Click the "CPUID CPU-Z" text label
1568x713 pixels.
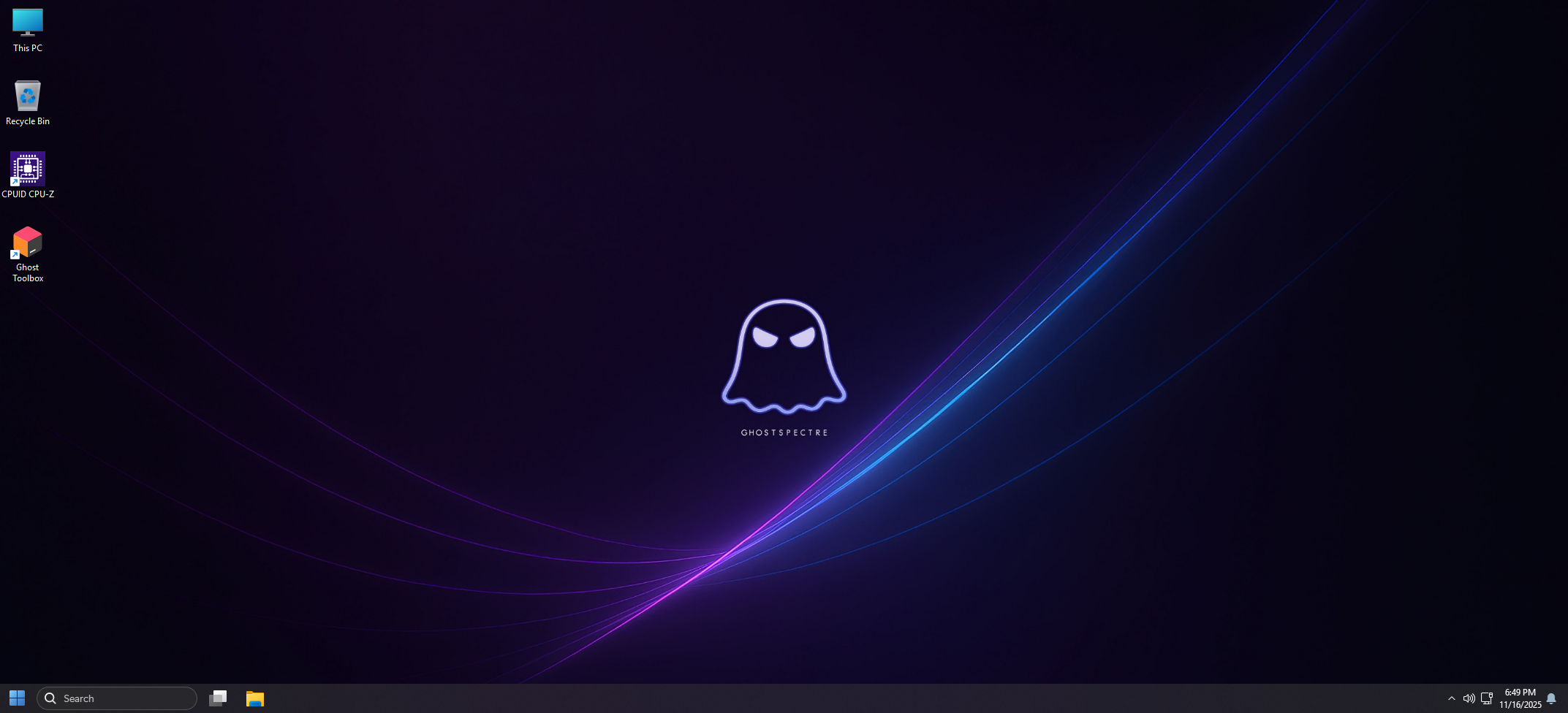28,194
